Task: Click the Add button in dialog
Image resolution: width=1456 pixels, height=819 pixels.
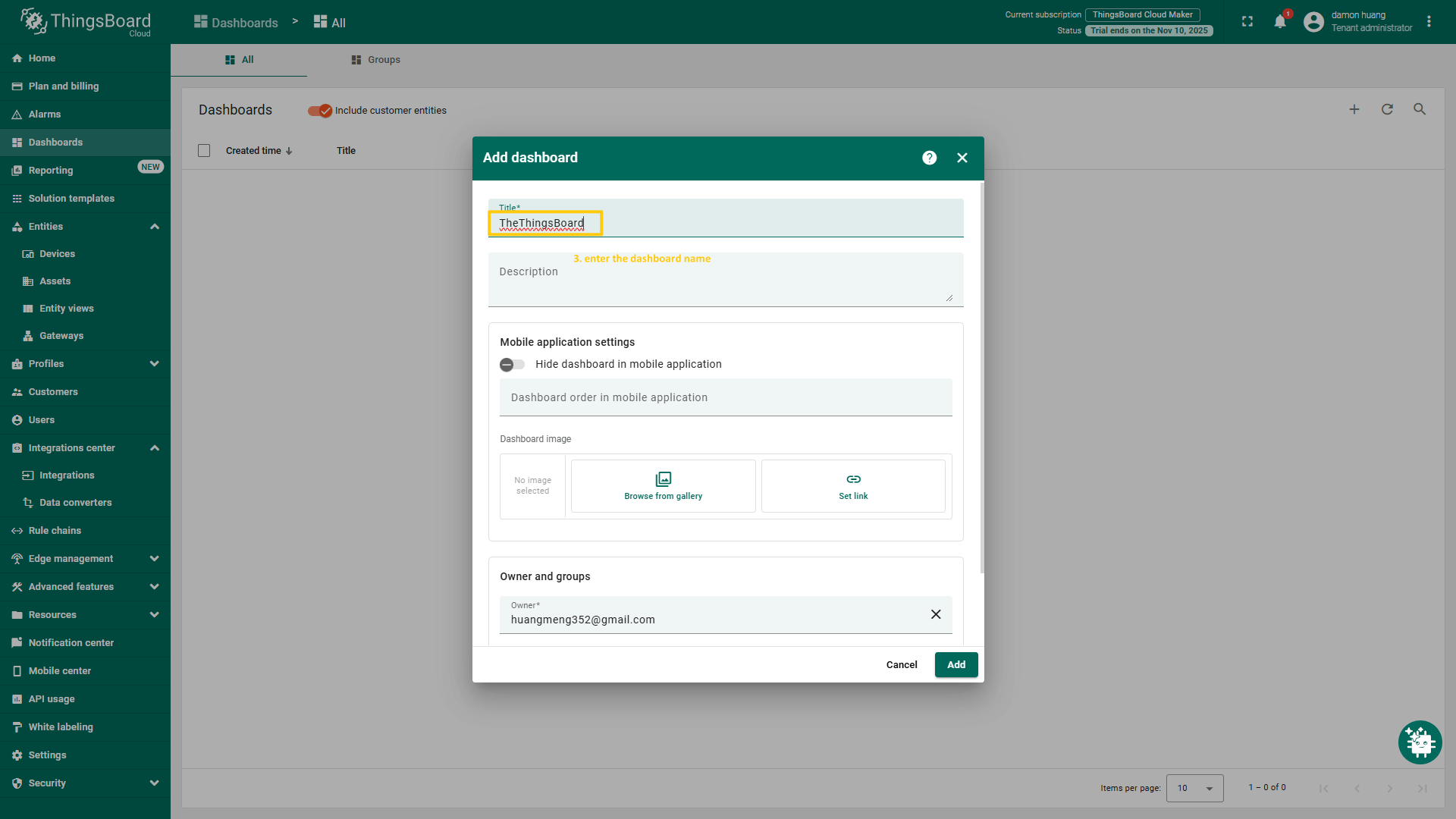Action: [x=955, y=665]
